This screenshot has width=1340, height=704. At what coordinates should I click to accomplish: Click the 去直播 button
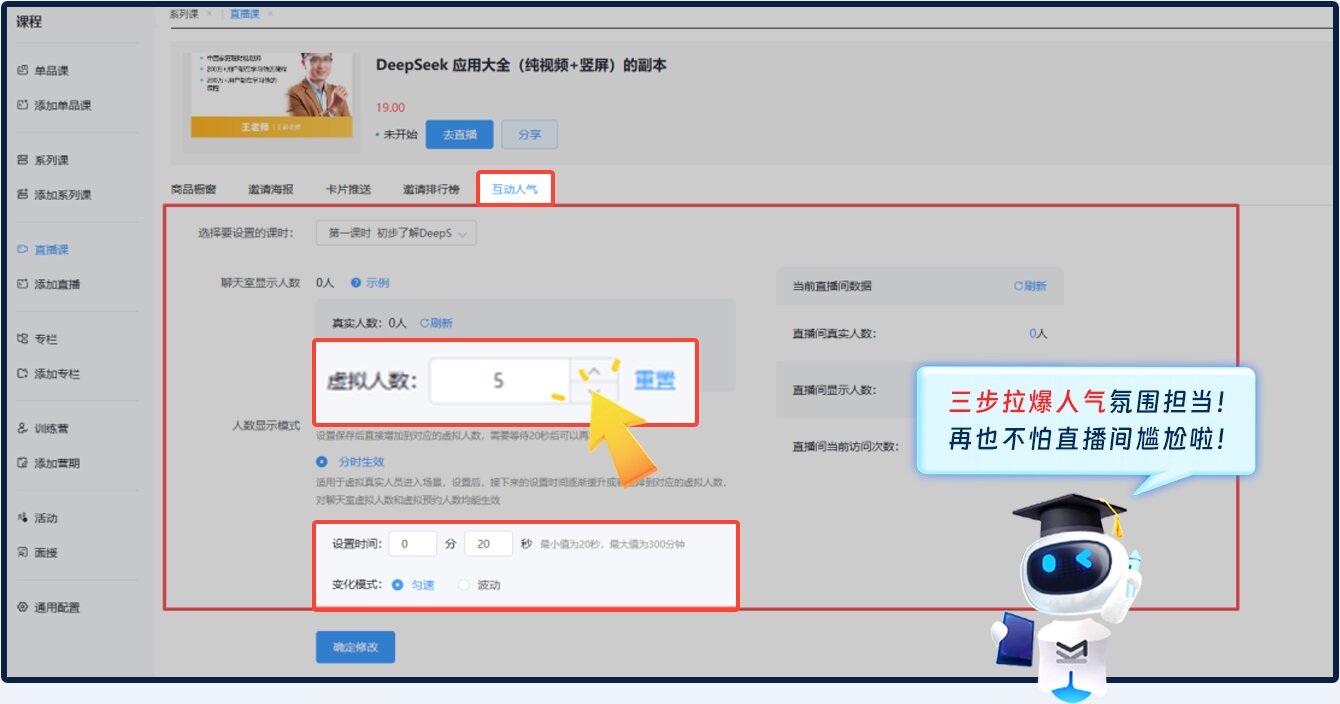pos(459,134)
